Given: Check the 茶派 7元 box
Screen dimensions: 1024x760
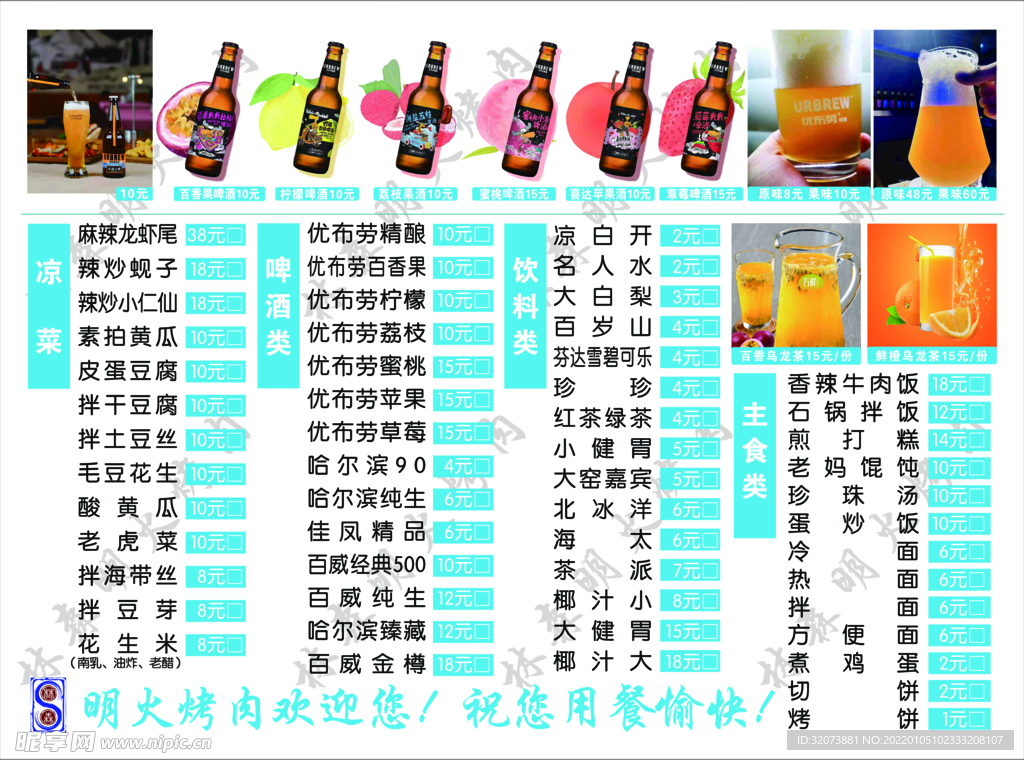Looking at the screenshot, I should 709,570.
